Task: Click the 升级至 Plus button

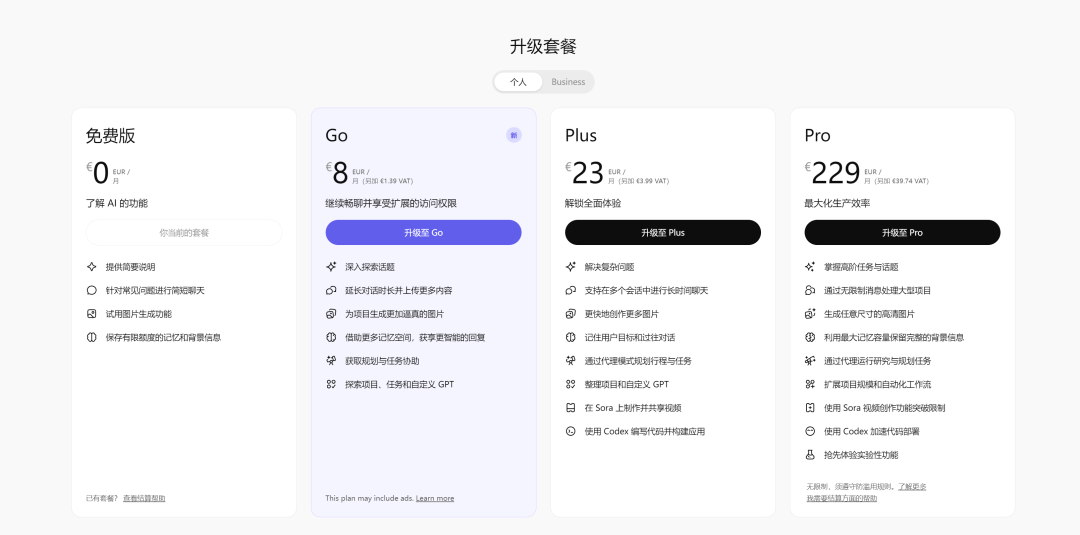Action: 663,233
